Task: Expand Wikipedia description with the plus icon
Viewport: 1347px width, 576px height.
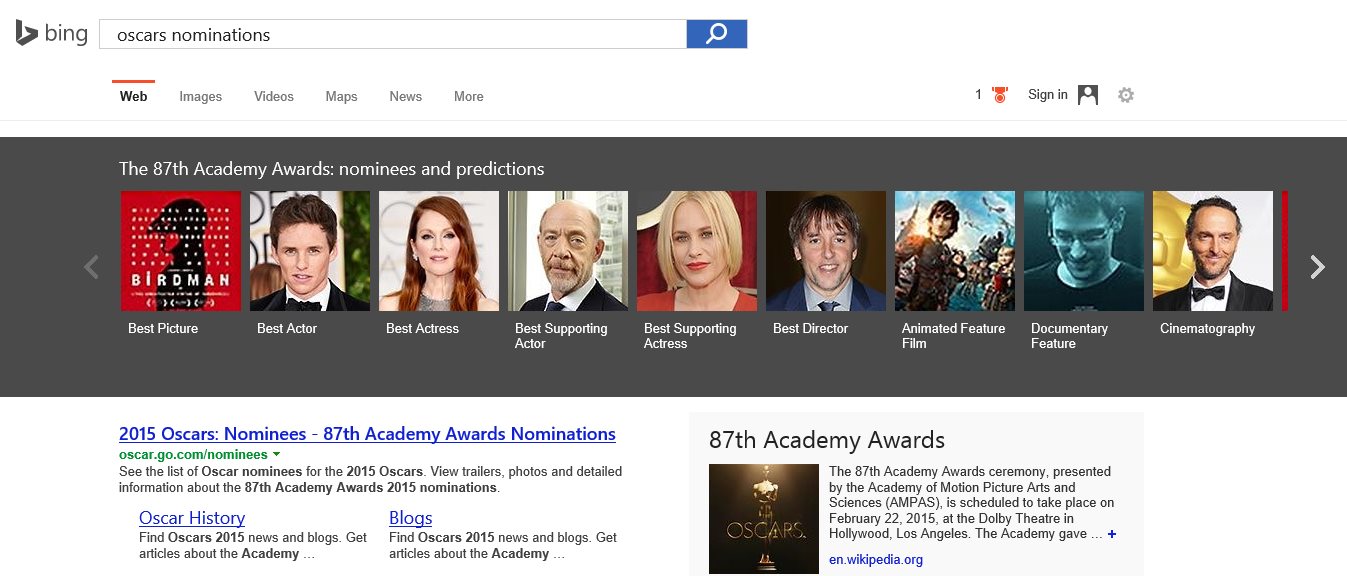Action: pos(1112,534)
